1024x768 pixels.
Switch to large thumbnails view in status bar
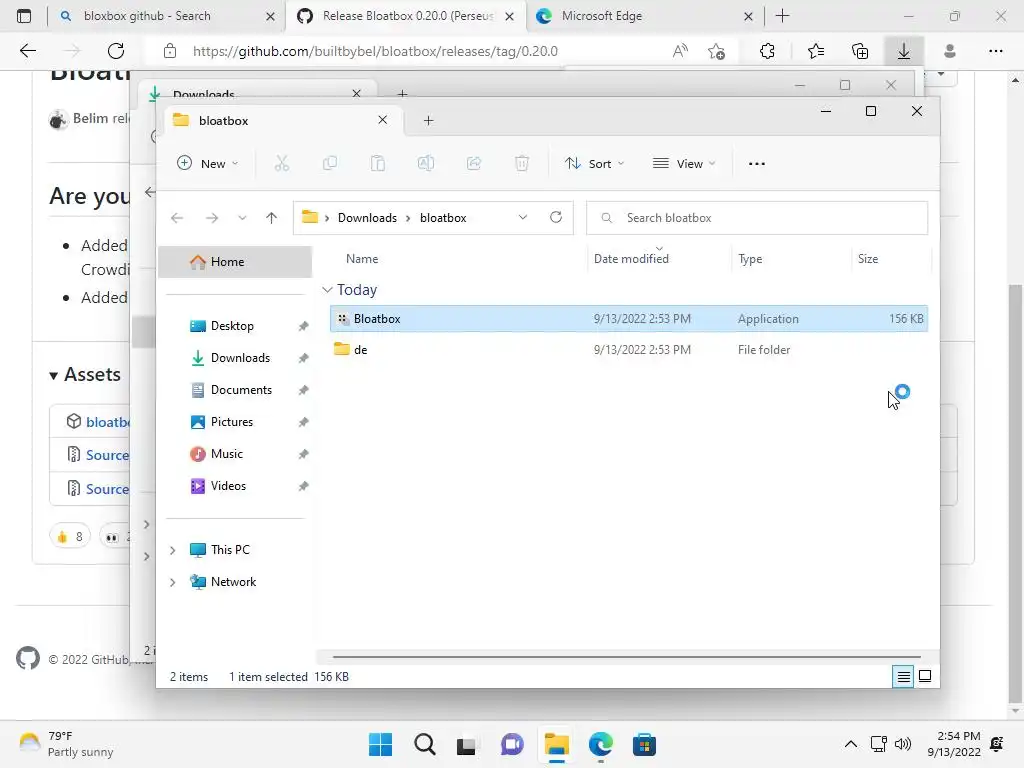click(925, 677)
